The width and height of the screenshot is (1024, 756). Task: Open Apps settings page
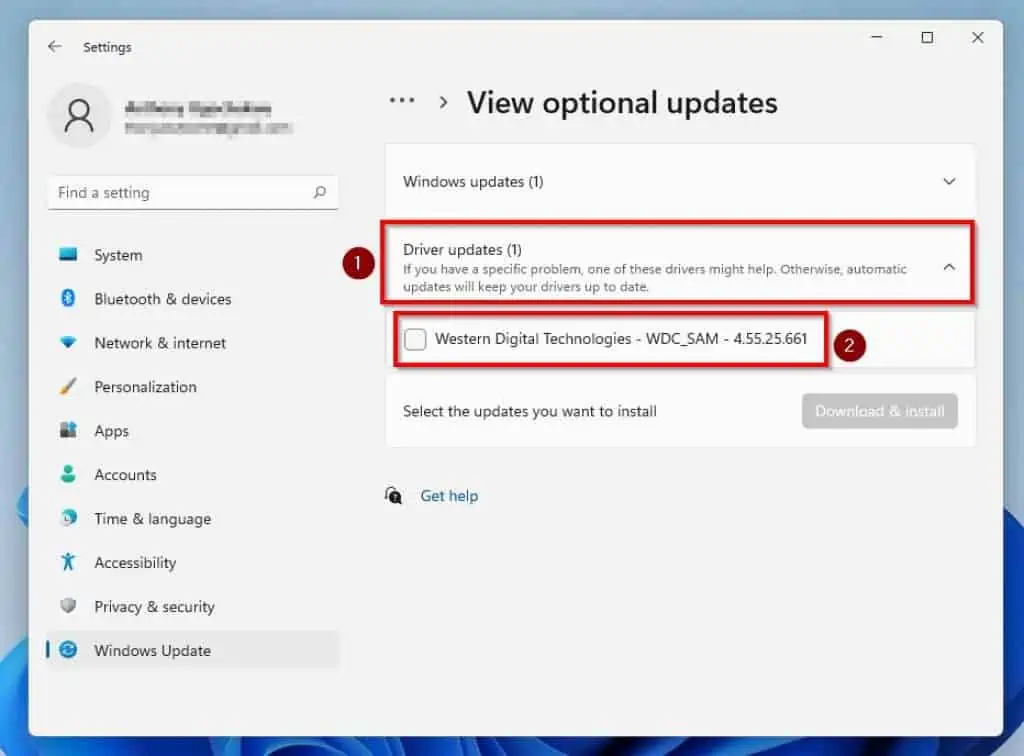pyautogui.click(x=193, y=431)
